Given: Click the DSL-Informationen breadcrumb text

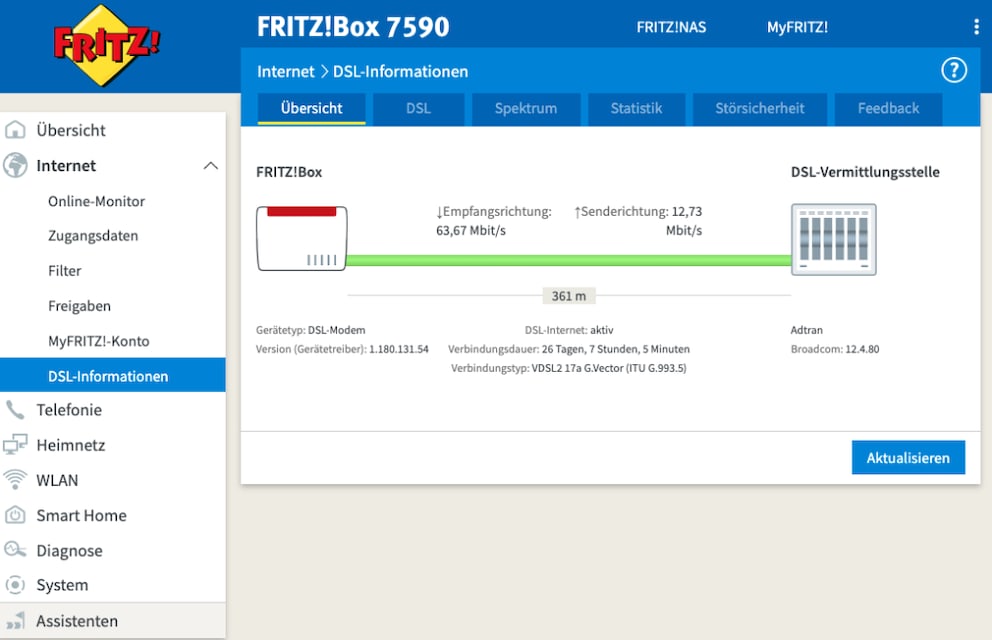Looking at the screenshot, I should (x=400, y=71).
